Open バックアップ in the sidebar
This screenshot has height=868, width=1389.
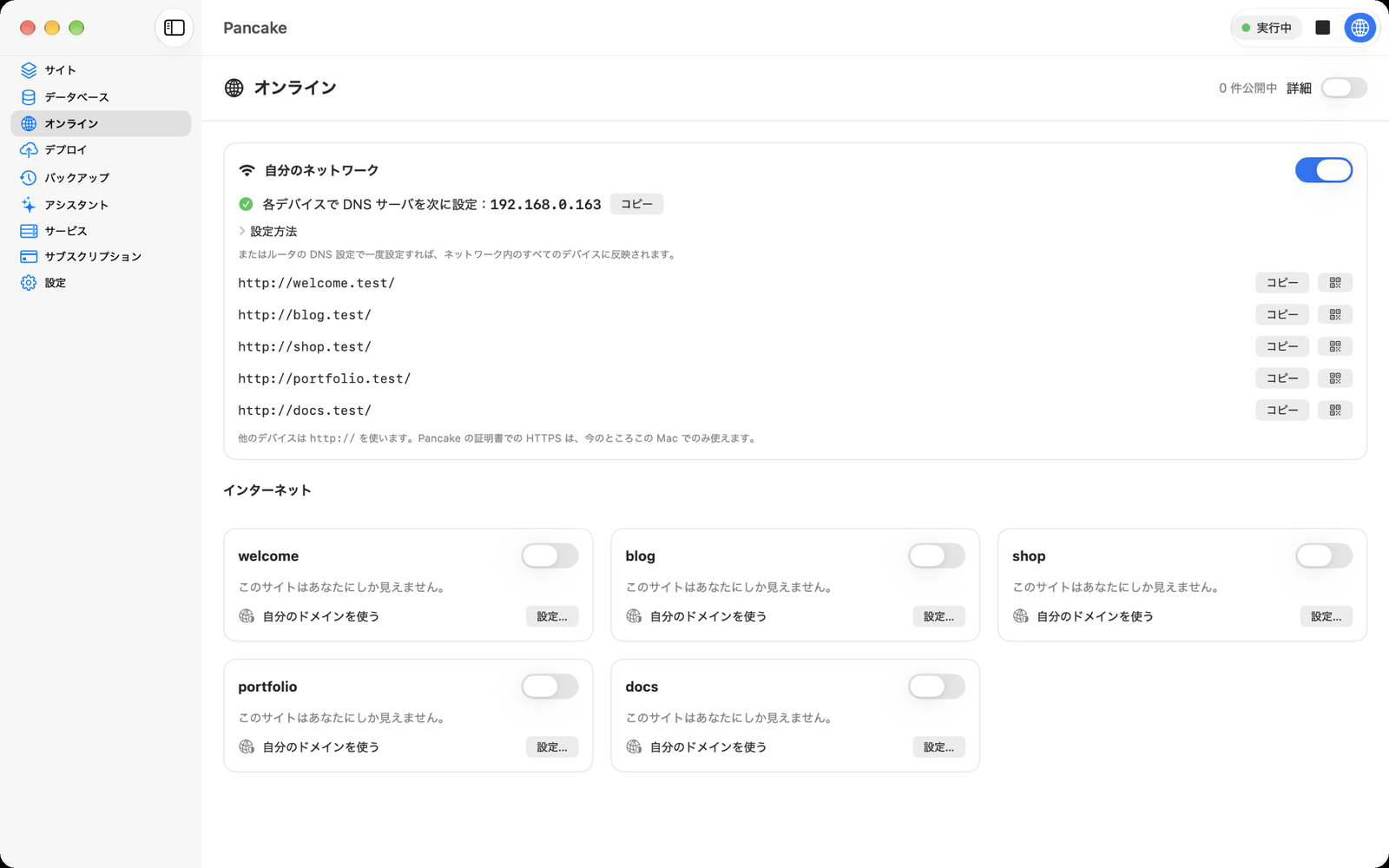click(101, 178)
